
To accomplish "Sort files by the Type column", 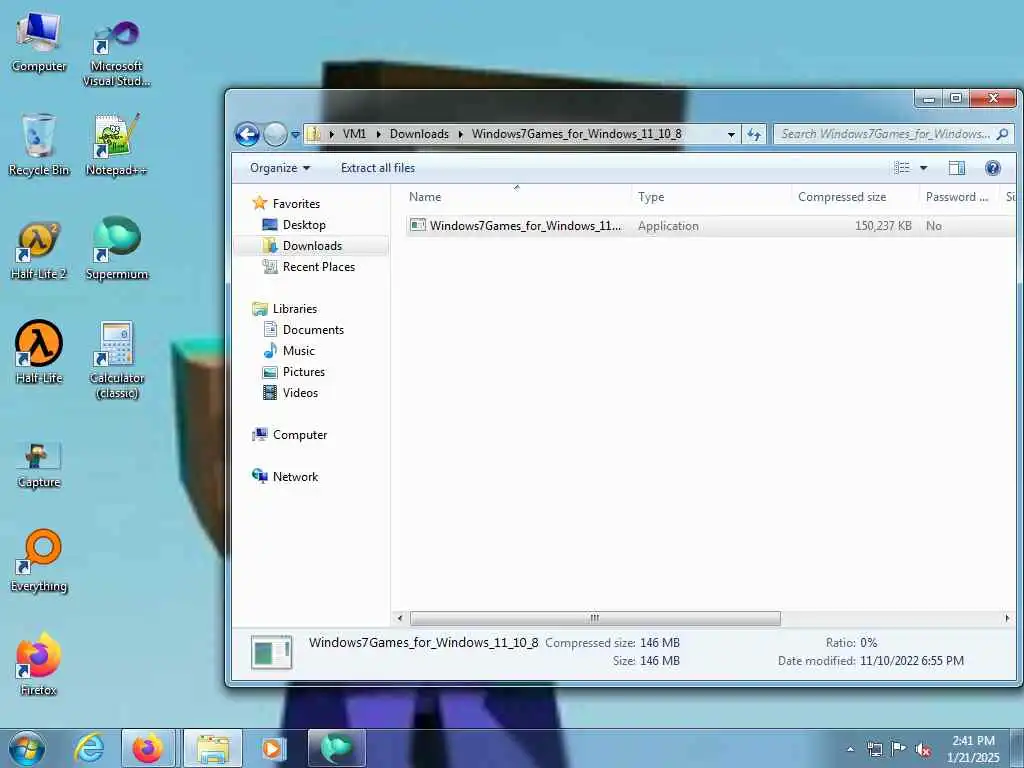I will click(651, 197).
